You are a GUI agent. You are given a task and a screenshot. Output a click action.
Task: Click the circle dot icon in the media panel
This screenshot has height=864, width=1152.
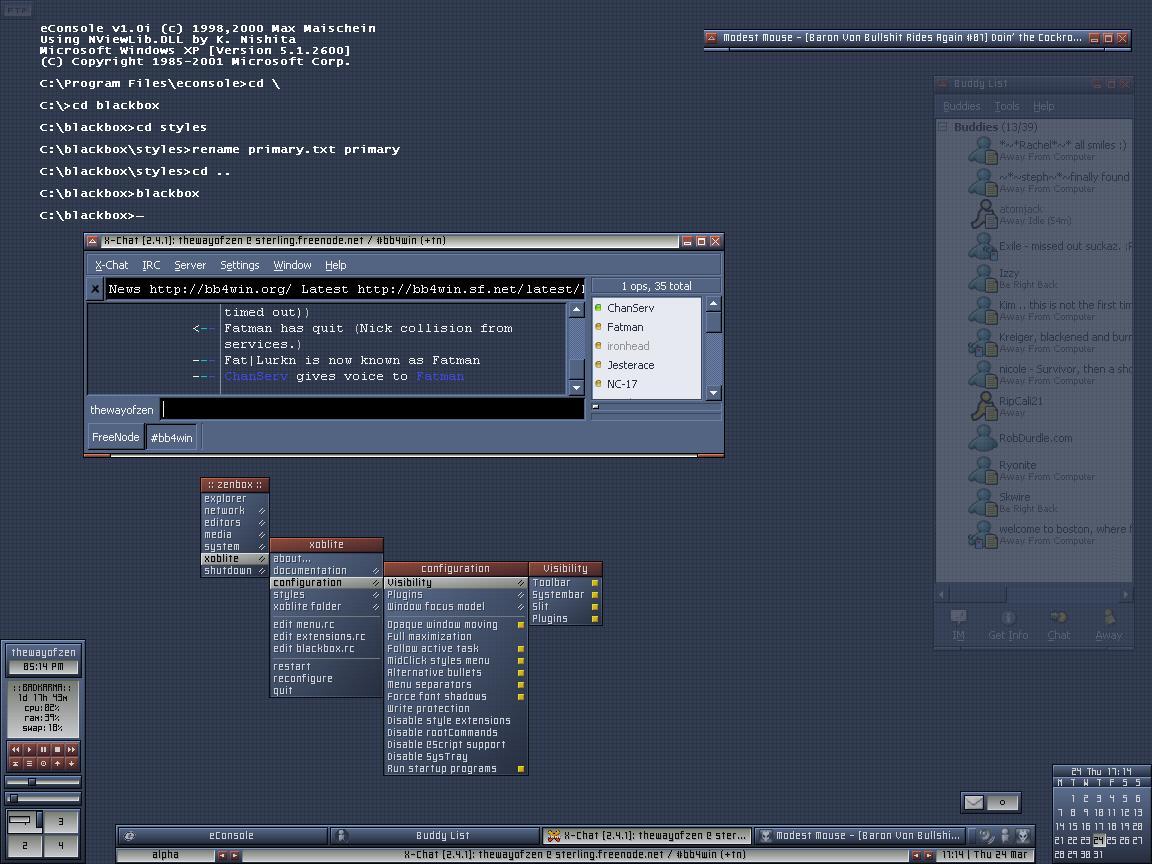point(43,763)
